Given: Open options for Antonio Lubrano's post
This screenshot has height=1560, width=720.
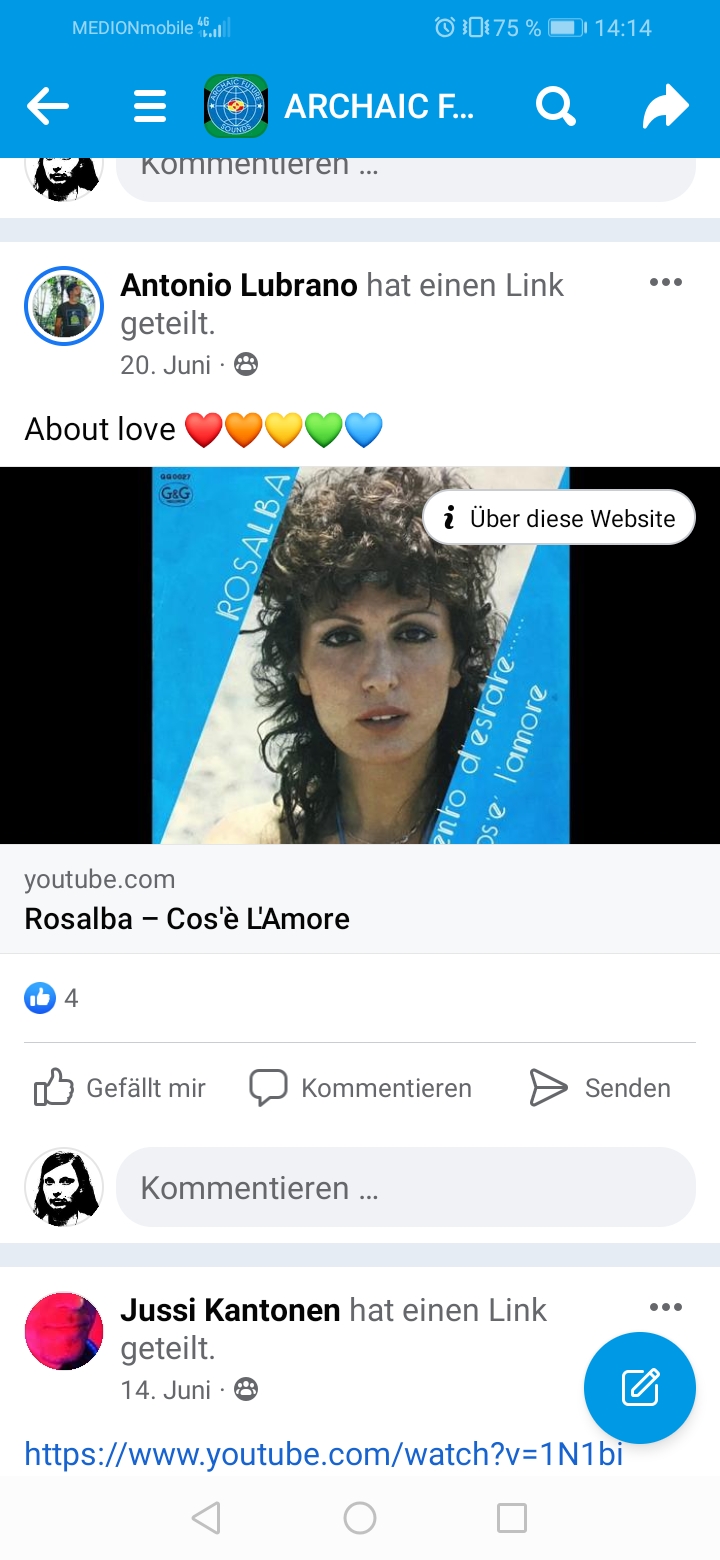Looking at the screenshot, I should coord(665,282).
